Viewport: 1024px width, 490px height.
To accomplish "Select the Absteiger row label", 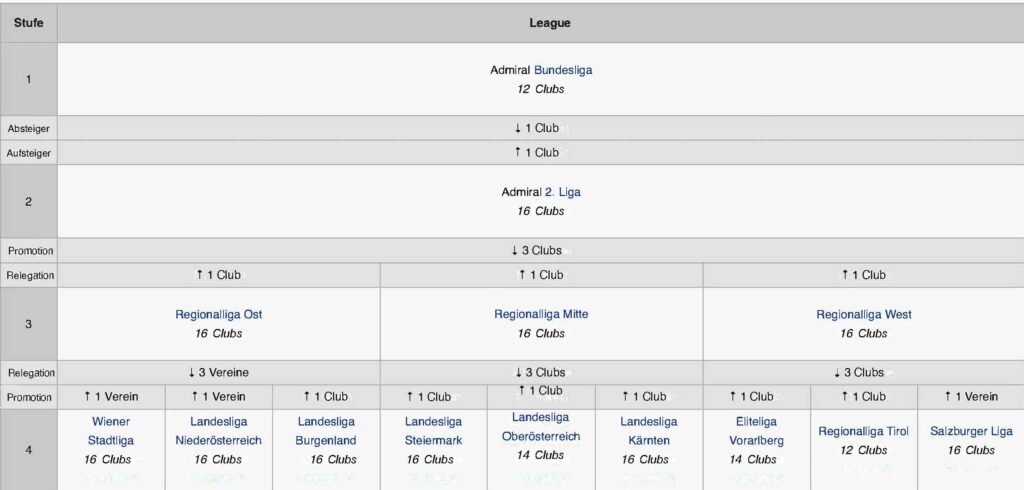I will point(29,129).
